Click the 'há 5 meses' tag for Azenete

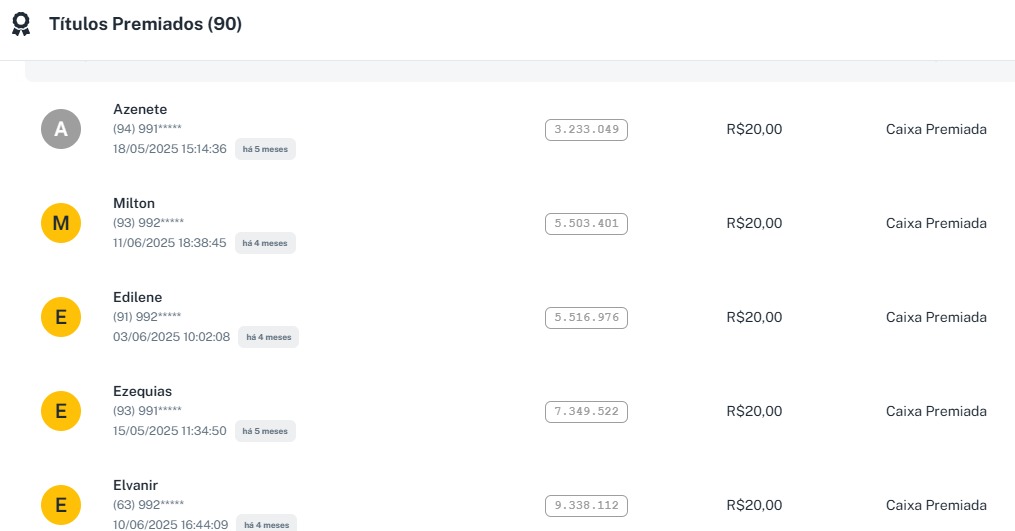265,149
